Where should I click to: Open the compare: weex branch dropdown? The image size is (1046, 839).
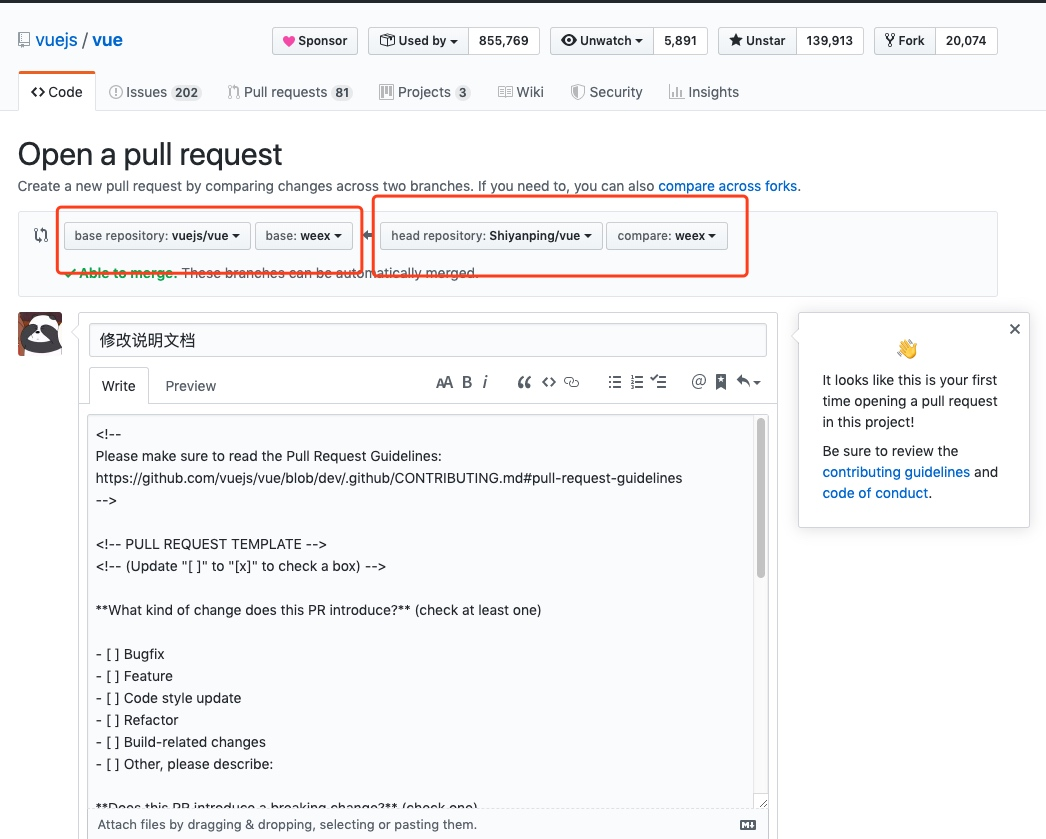[666, 236]
